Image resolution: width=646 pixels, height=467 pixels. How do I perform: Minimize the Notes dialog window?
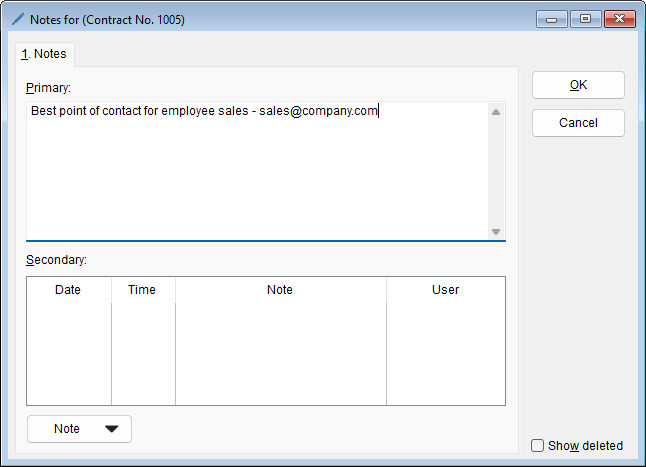point(552,19)
